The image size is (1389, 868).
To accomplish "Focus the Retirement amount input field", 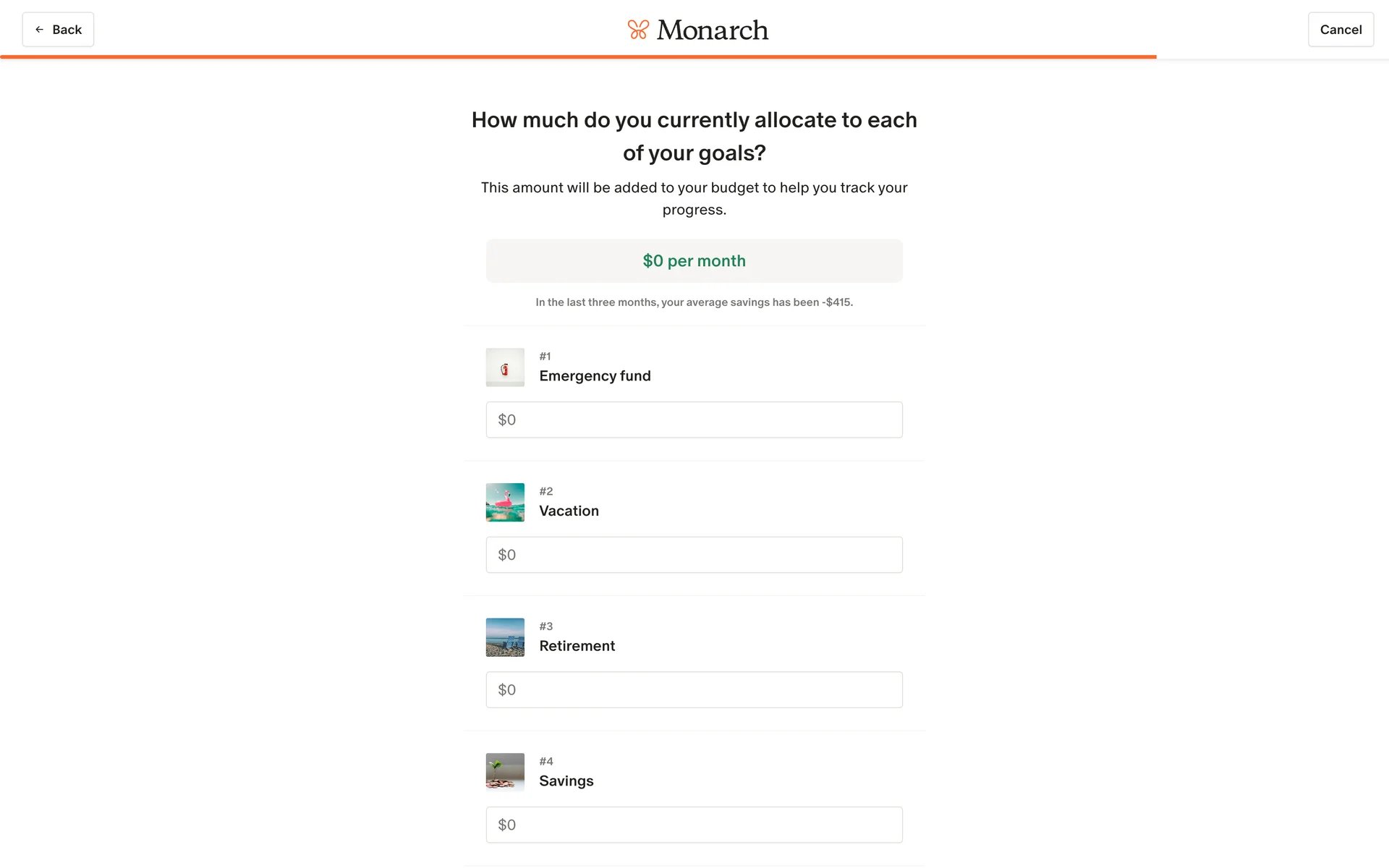I will point(694,690).
